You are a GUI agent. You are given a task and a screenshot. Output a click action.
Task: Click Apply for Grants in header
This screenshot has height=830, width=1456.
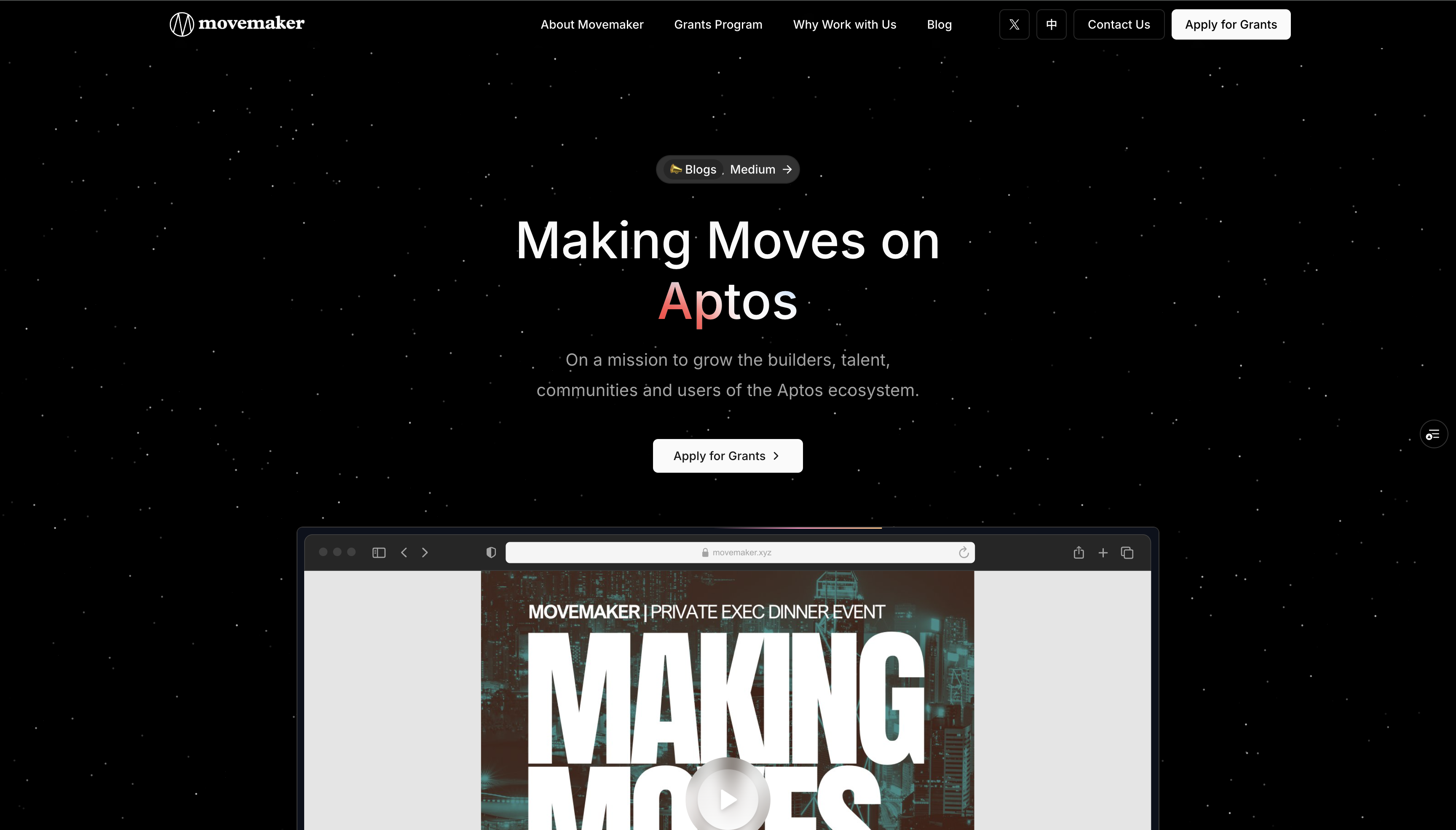click(x=1230, y=24)
